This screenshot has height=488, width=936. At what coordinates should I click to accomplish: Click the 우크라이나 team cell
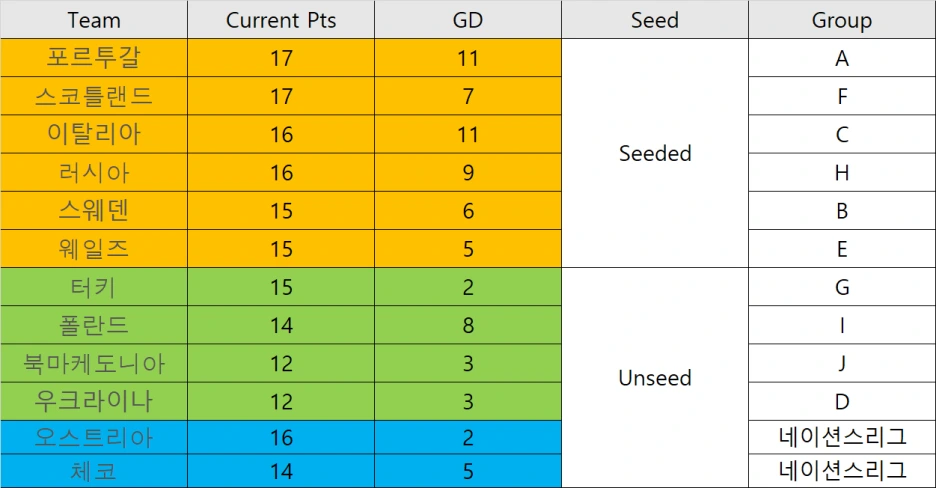click(94, 401)
